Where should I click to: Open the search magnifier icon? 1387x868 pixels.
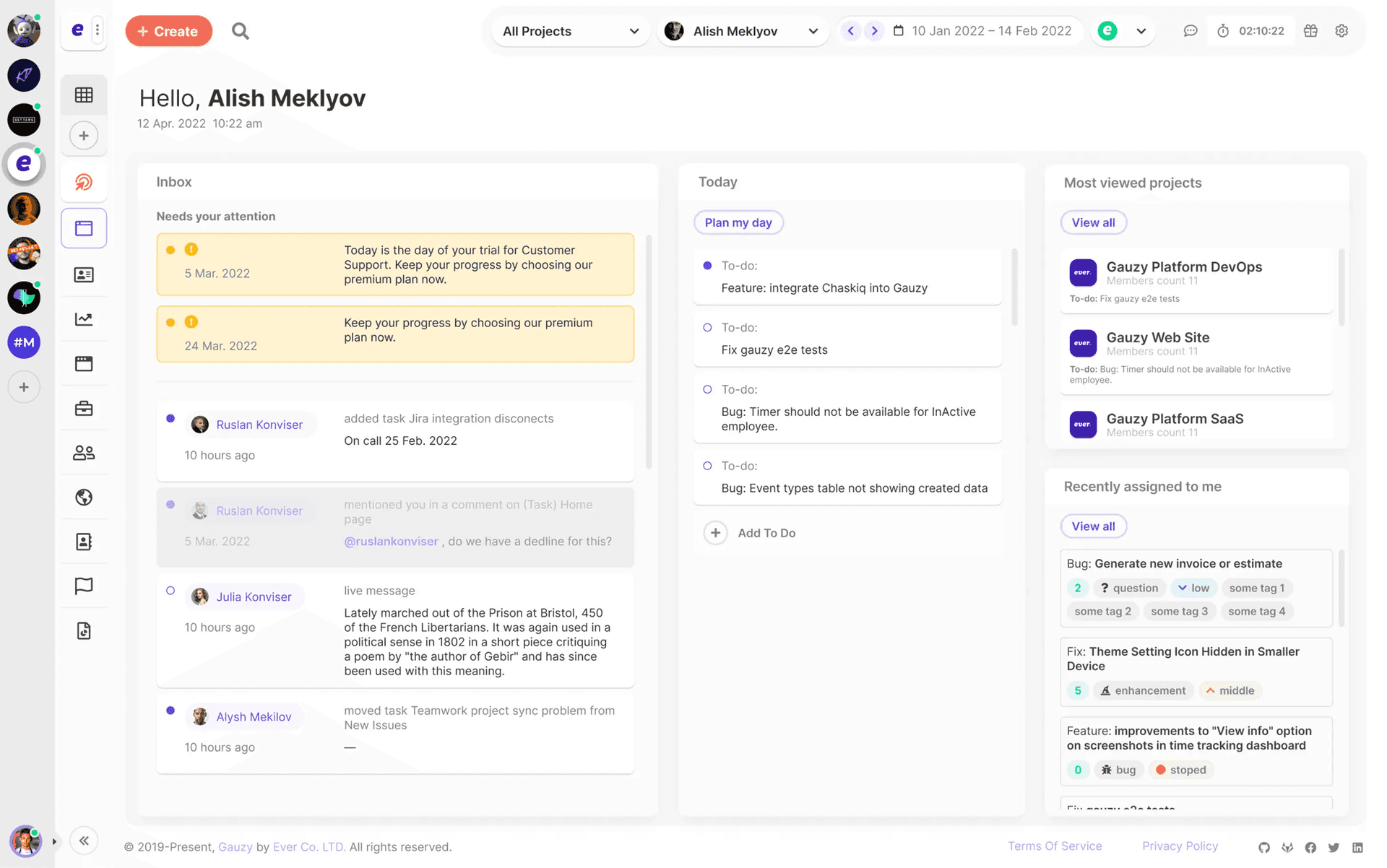240,31
